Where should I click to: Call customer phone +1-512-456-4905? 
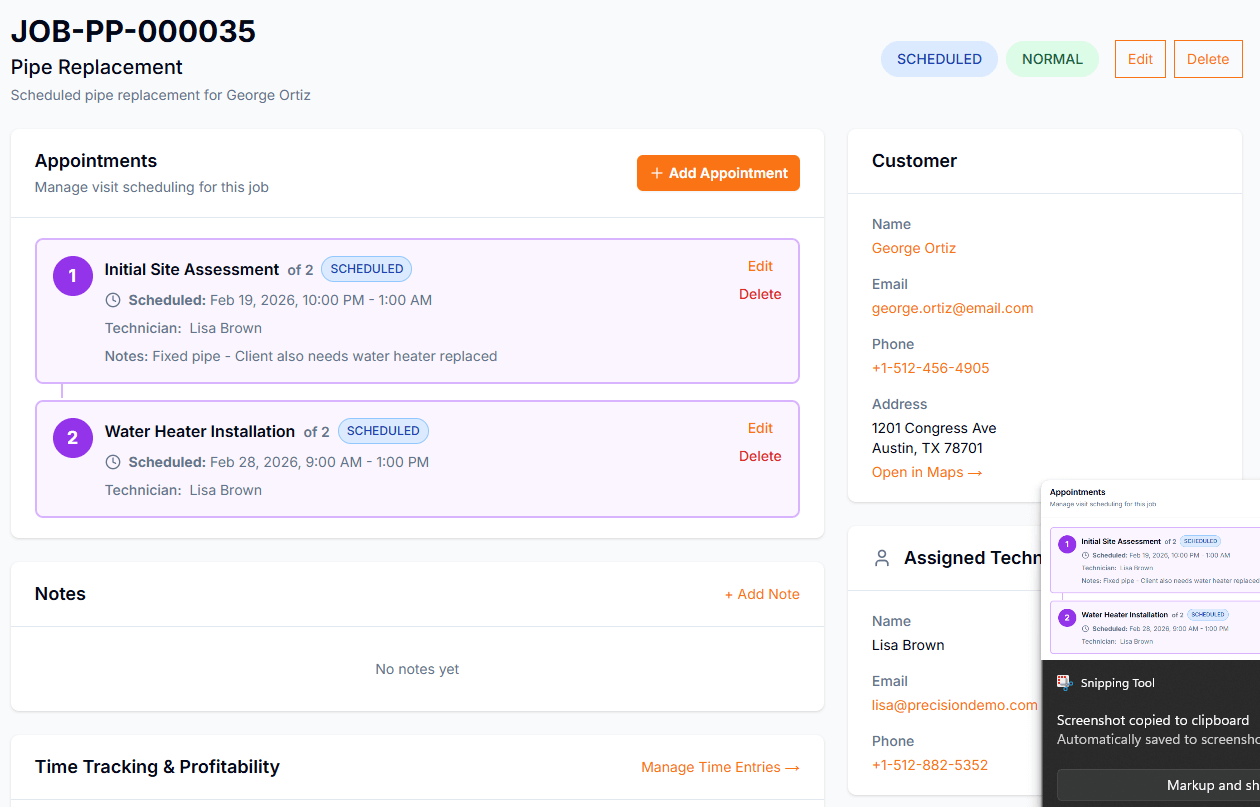click(930, 368)
